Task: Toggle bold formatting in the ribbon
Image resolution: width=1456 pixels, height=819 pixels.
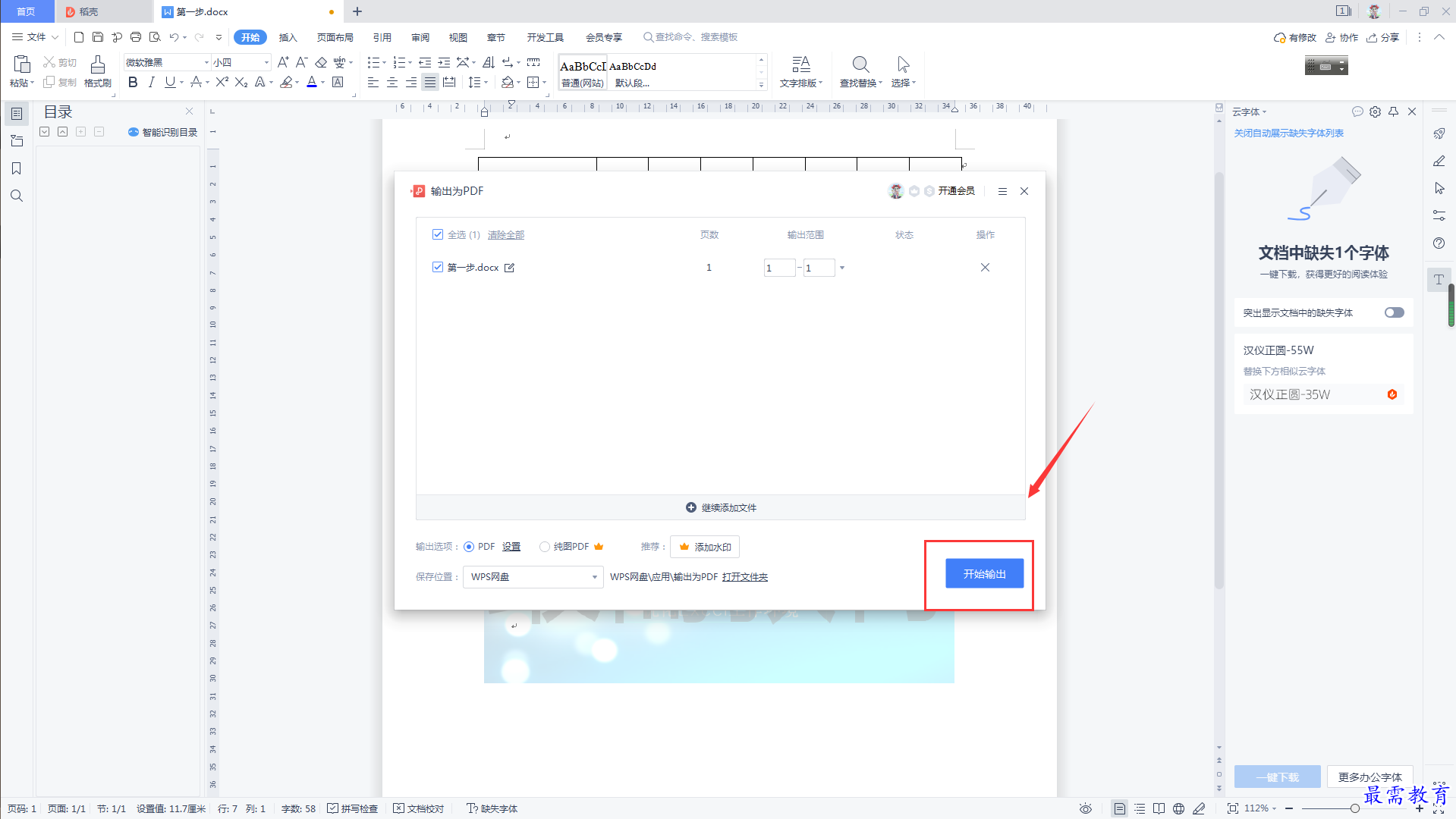Action: 133,83
